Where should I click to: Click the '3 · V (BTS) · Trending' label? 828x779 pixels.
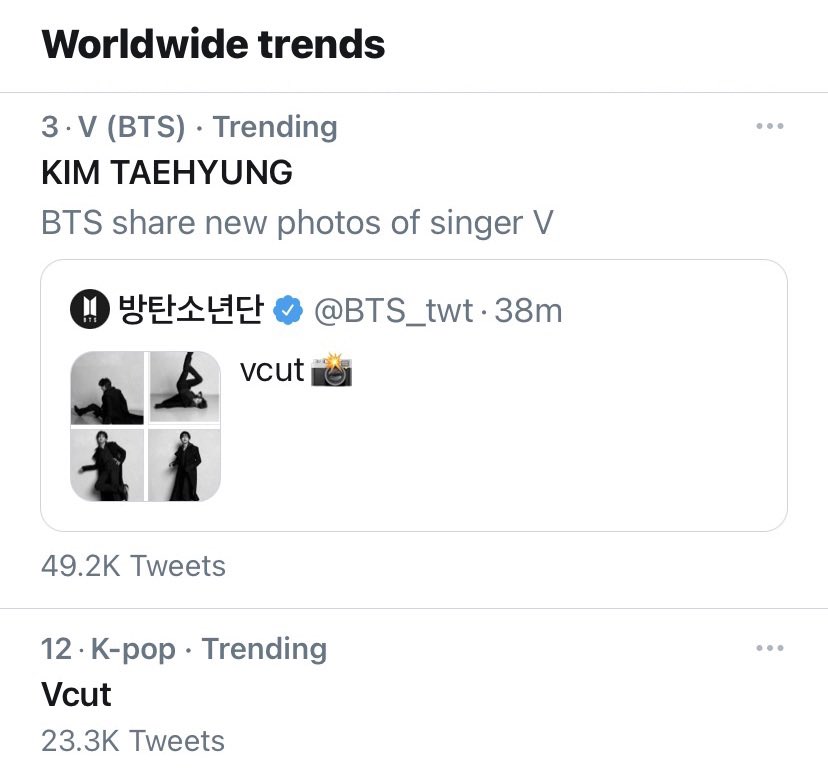pyautogui.click(x=189, y=127)
